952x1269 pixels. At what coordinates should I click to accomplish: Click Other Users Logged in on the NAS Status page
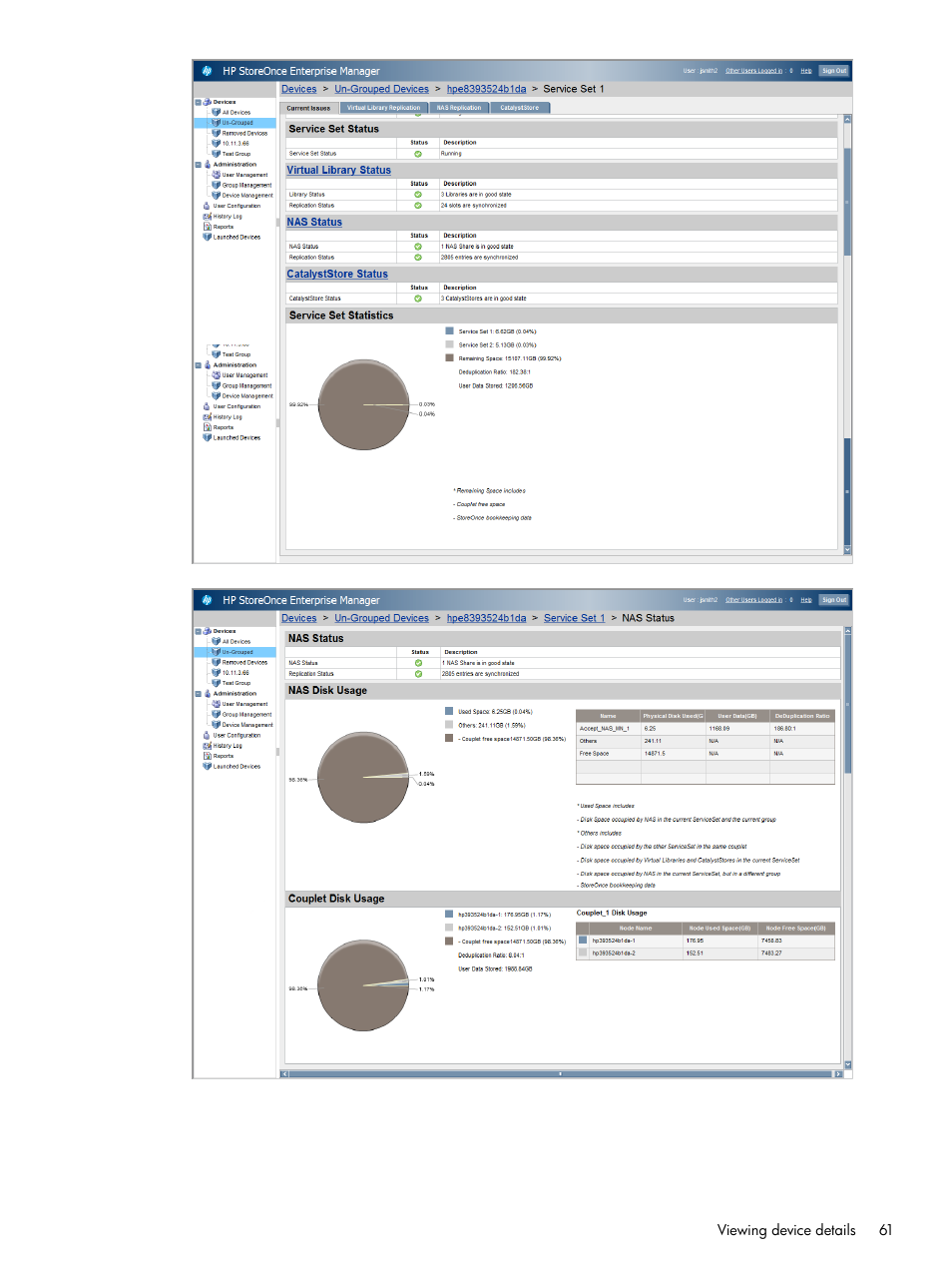point(753,600)
